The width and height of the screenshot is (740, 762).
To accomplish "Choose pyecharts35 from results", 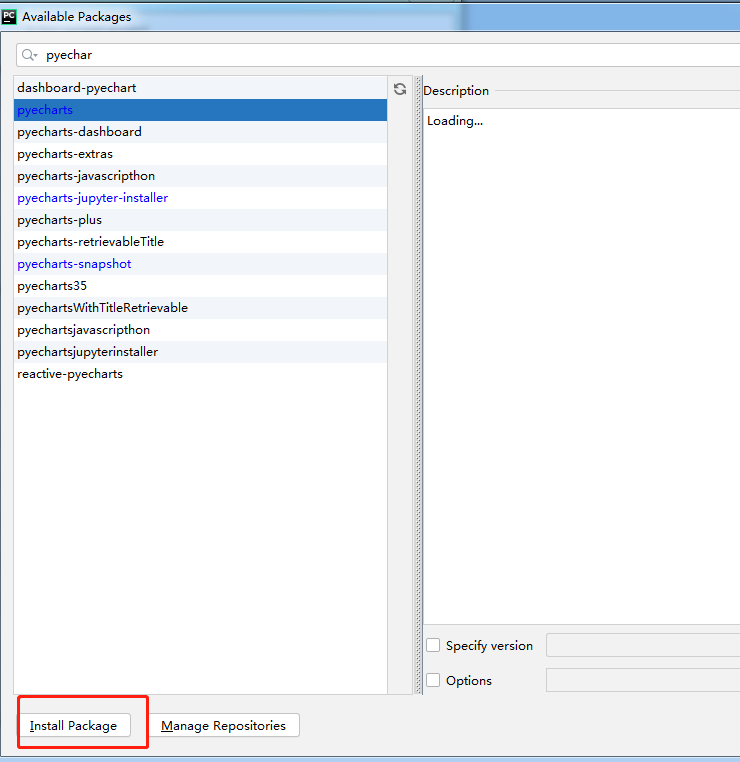I will pos(52,286).
